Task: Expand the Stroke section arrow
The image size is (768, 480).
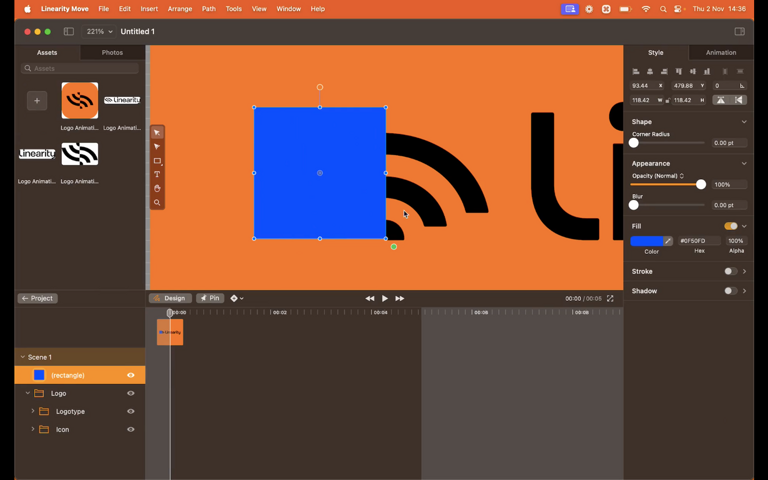Action: click(744, 271)
